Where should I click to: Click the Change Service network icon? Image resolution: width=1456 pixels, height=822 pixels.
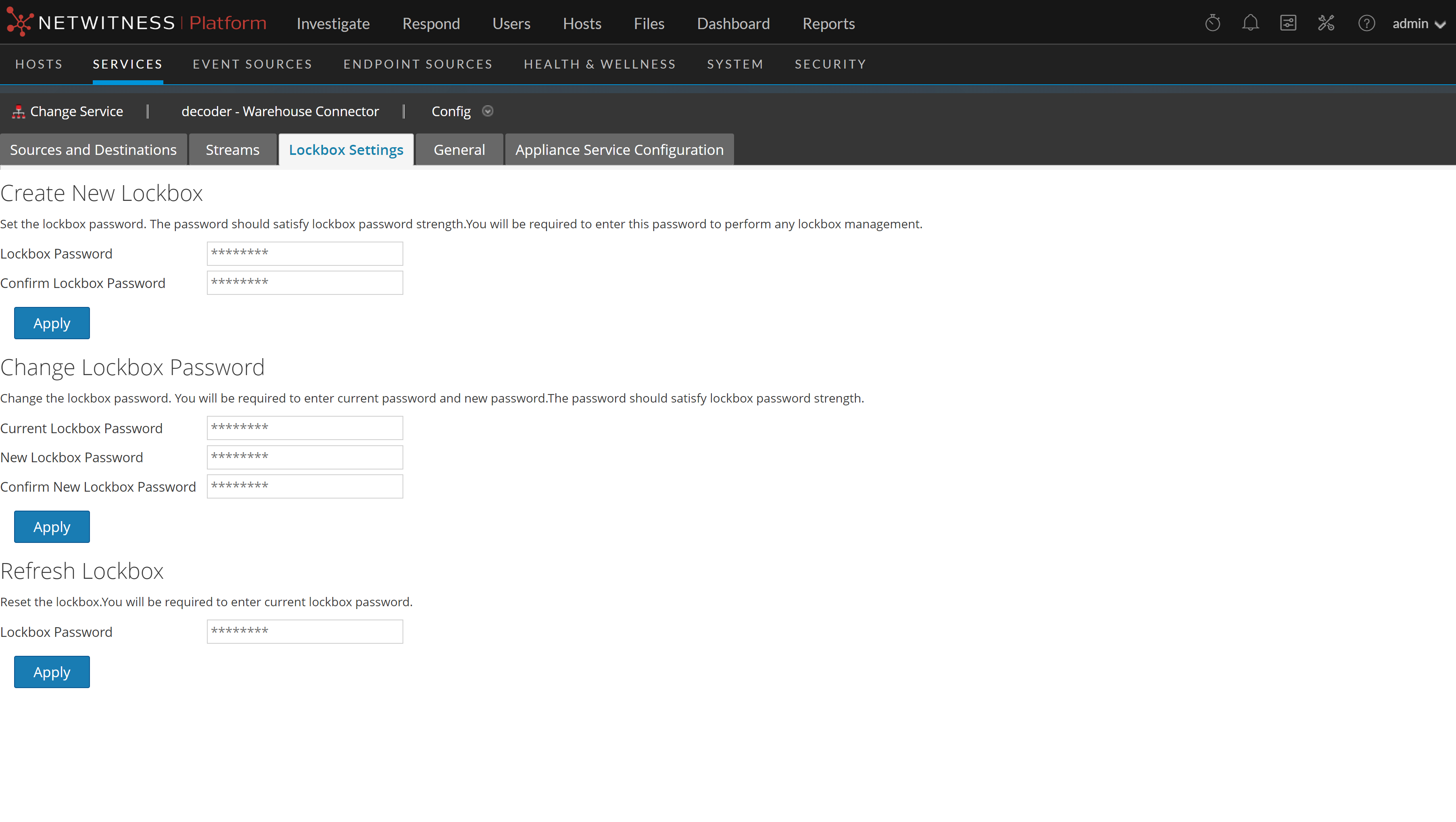pyautogui.click(x=19, y=112)
